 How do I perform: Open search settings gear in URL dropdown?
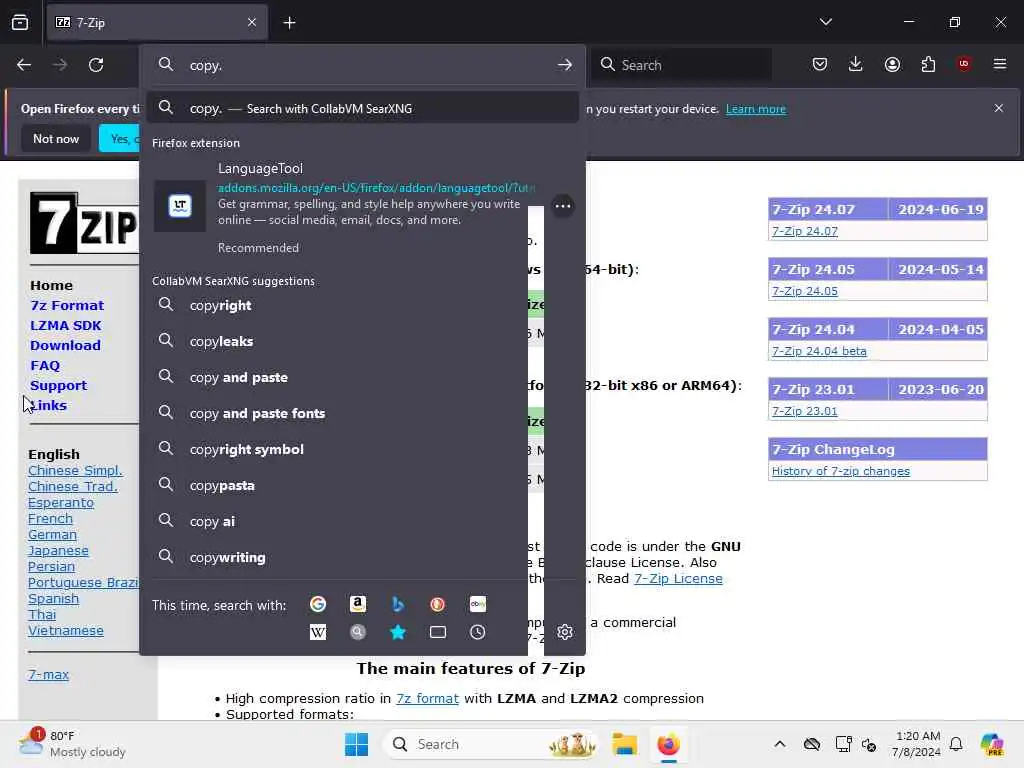coord(565,632)
